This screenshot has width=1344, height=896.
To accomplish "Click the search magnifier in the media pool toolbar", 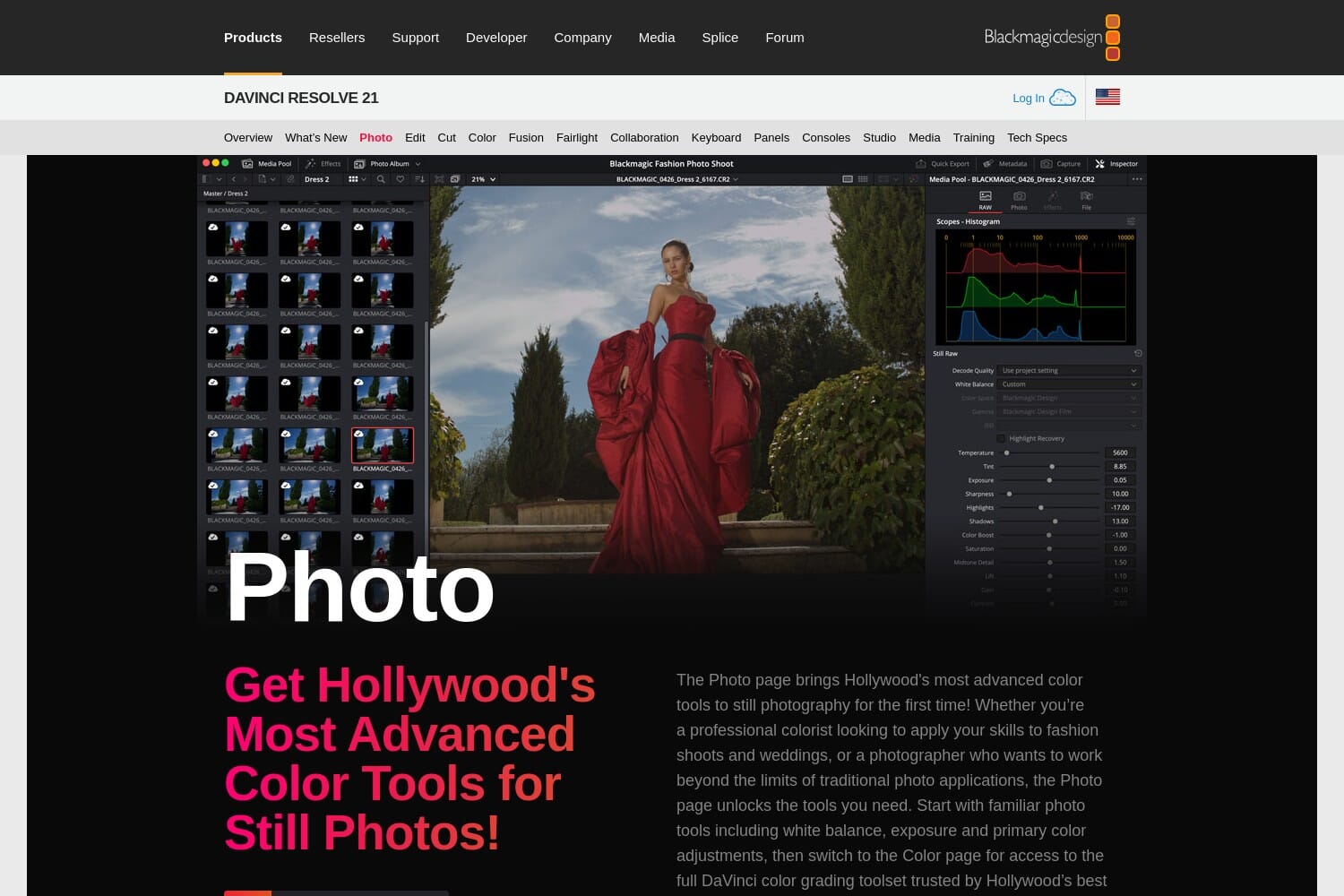I will (381, 179).
